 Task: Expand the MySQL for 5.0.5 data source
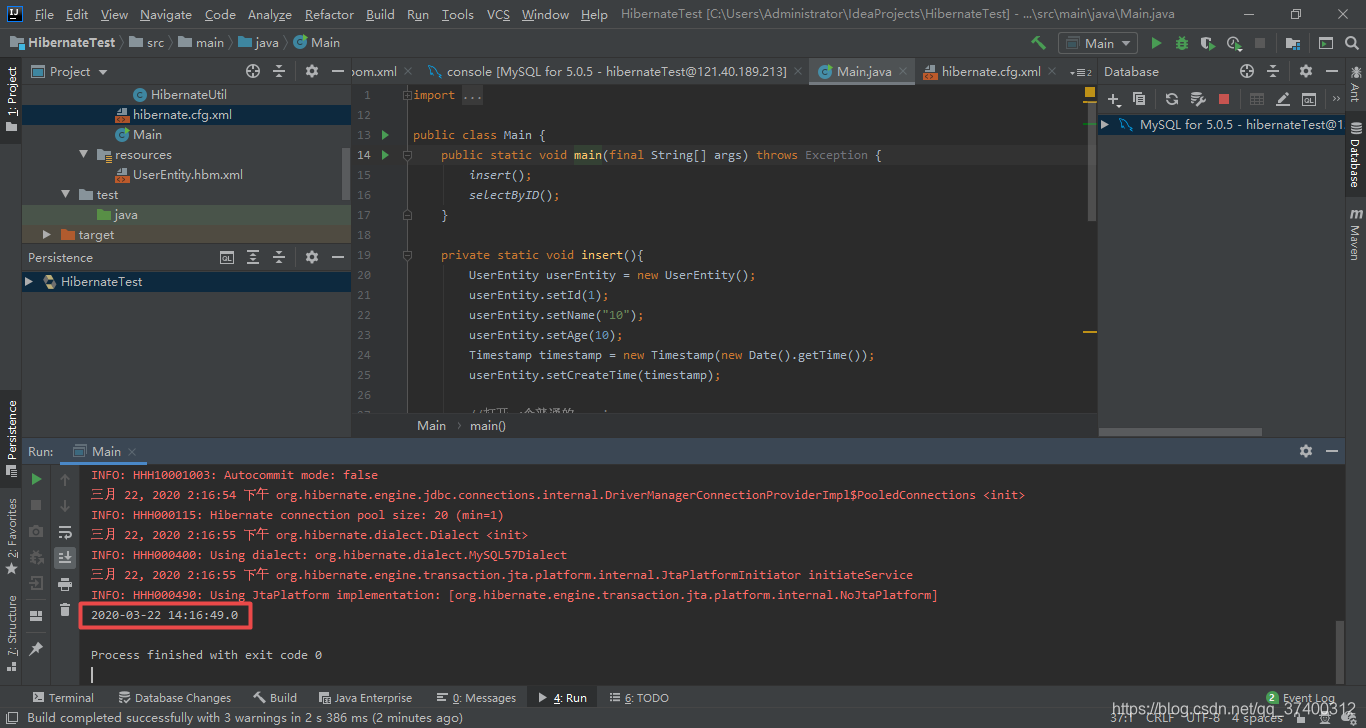1105,125
